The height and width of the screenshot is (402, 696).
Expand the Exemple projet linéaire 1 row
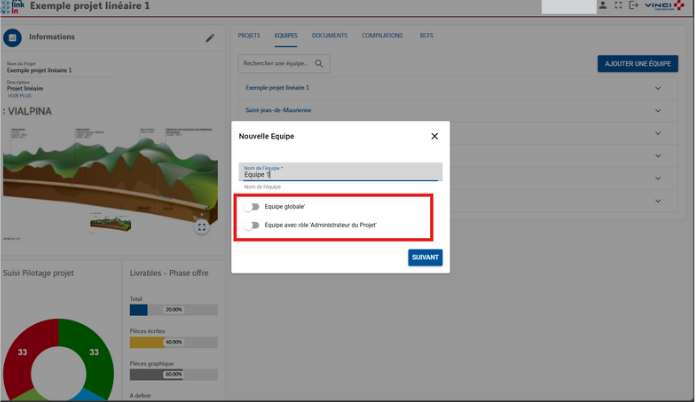click(x=658, y=88)
